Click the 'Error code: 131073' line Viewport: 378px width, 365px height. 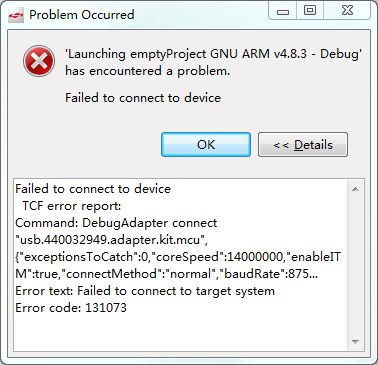click(x=71, y=308)
